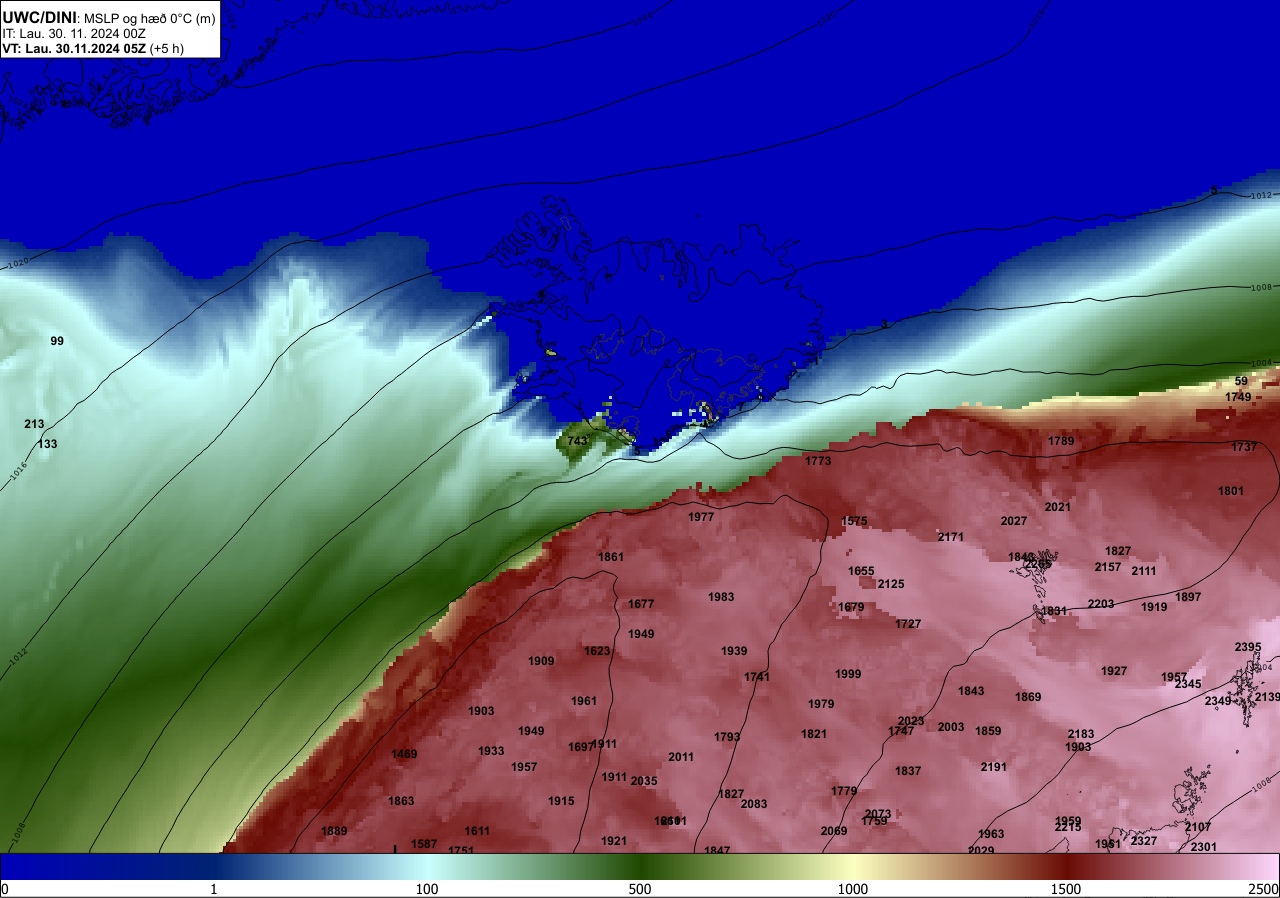Click the map value 1977
Screen dimensions: 1280x898
pos(701,517)
